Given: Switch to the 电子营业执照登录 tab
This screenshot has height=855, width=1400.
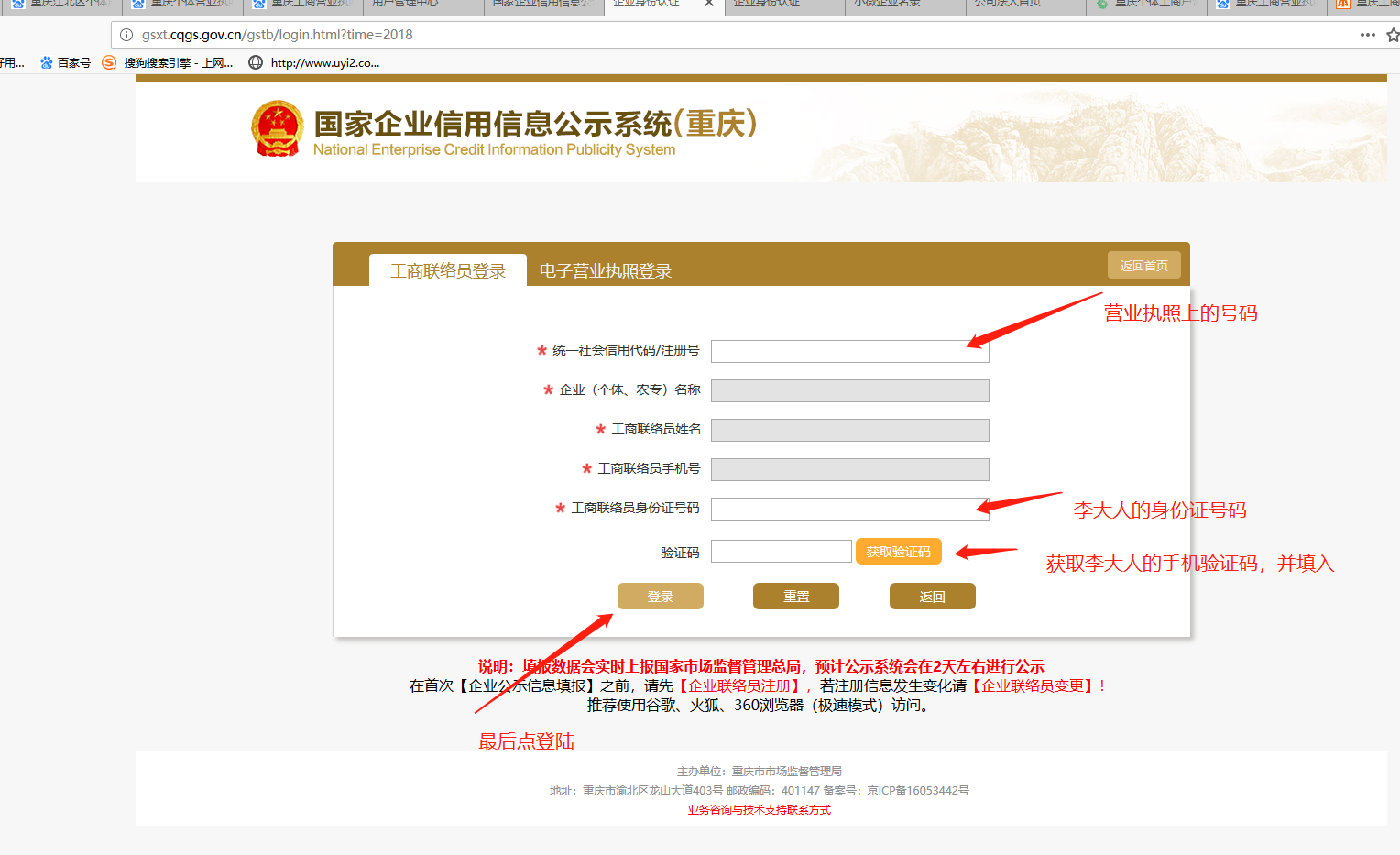Looking at the screenshot, I should (x=606, y=270).
